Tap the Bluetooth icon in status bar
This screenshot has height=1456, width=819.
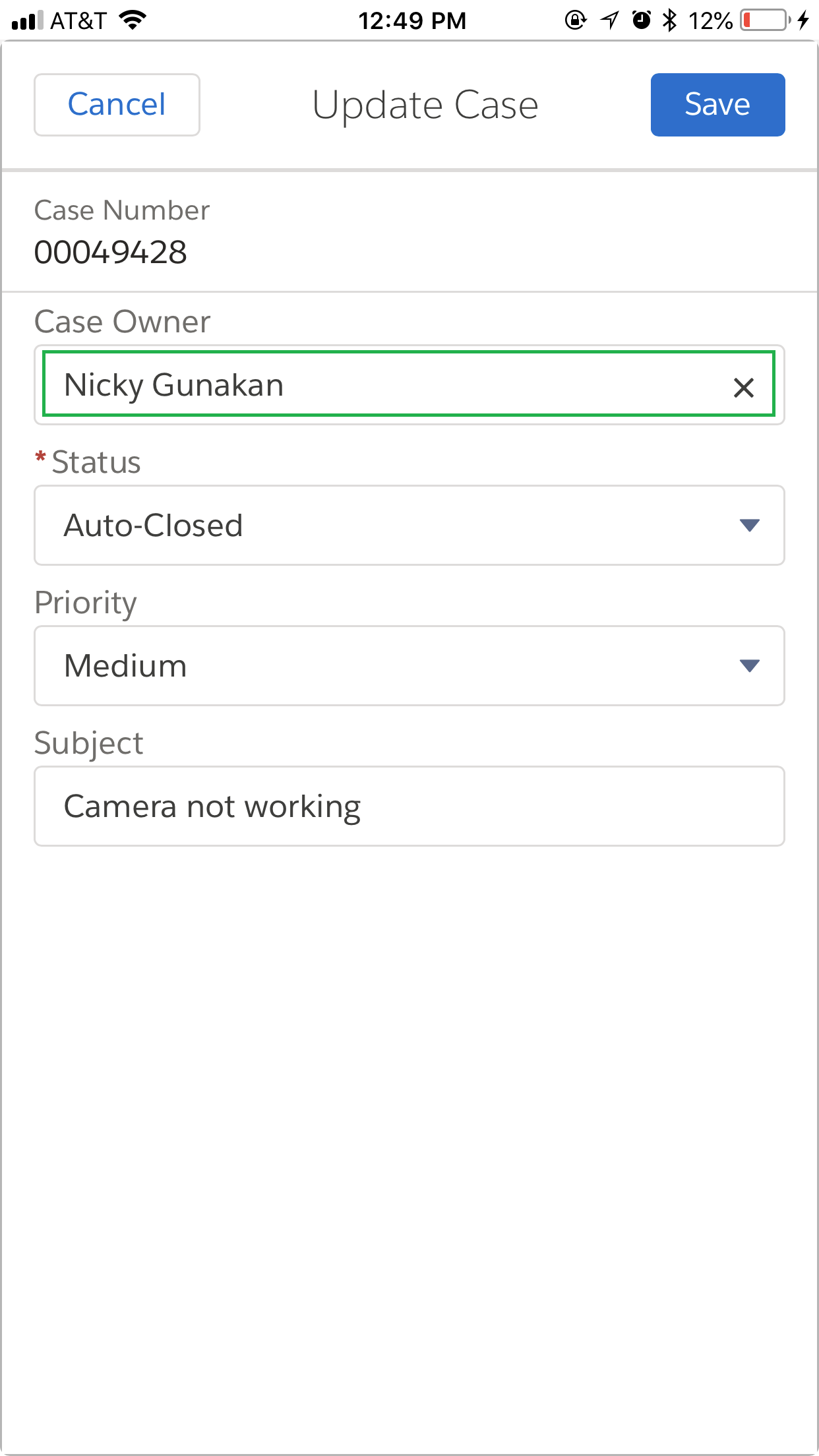[670, 20]
